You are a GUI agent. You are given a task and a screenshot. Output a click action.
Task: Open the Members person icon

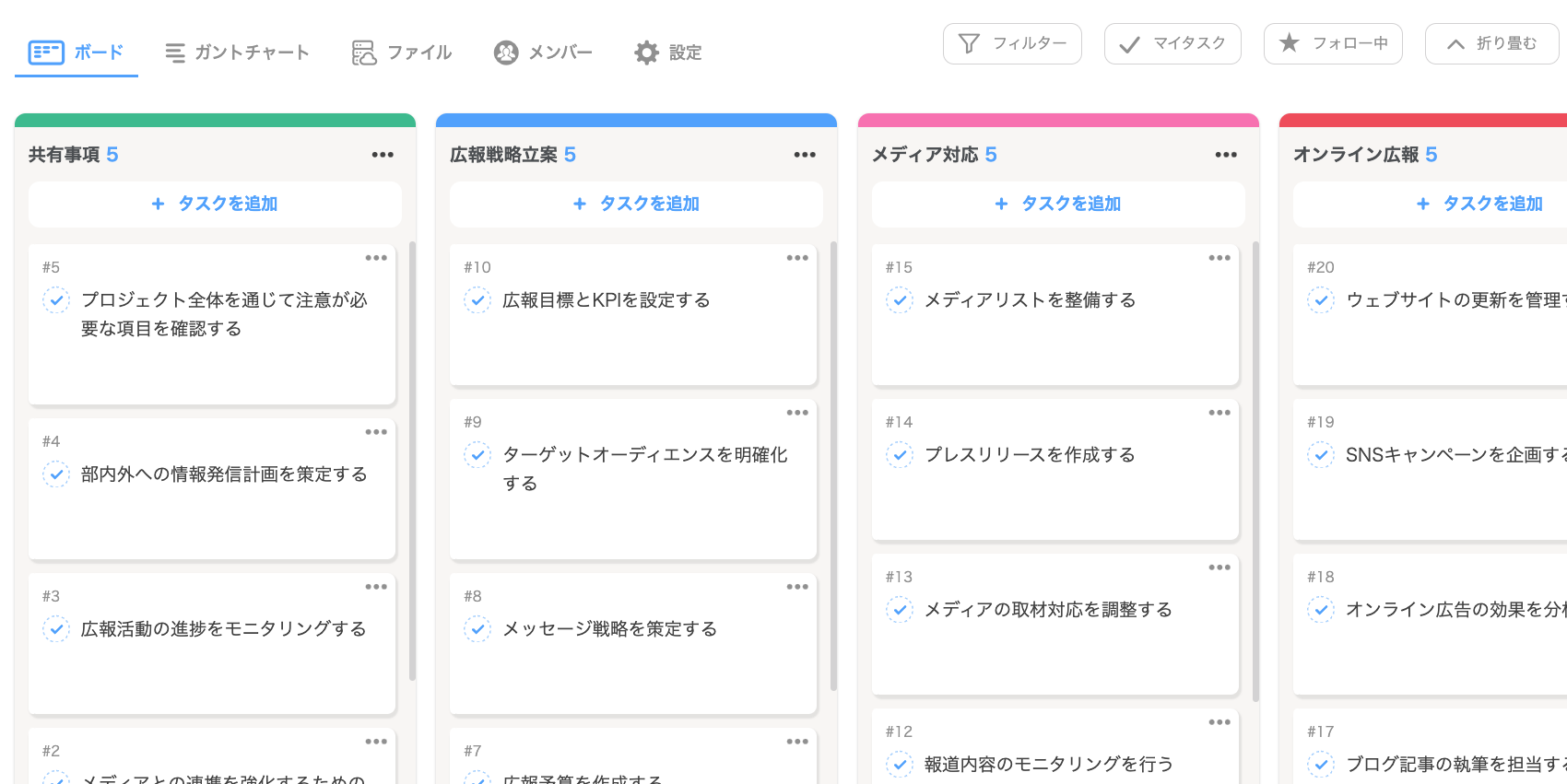point(506,53)
